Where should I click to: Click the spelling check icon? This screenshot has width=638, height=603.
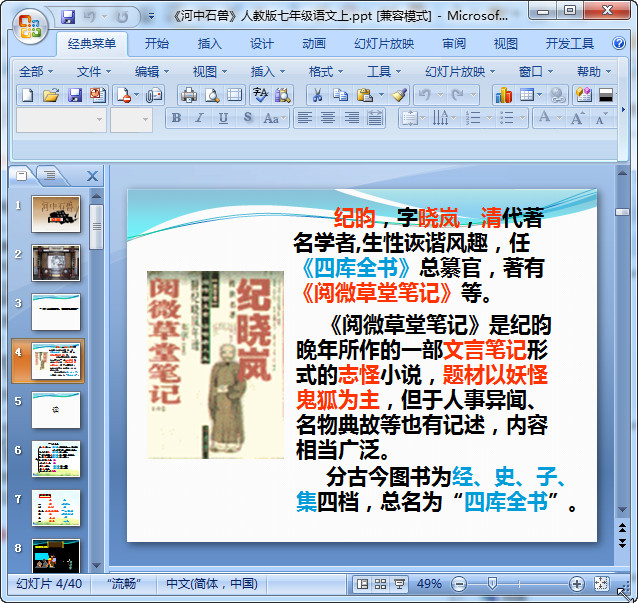[x=260, y=95]
